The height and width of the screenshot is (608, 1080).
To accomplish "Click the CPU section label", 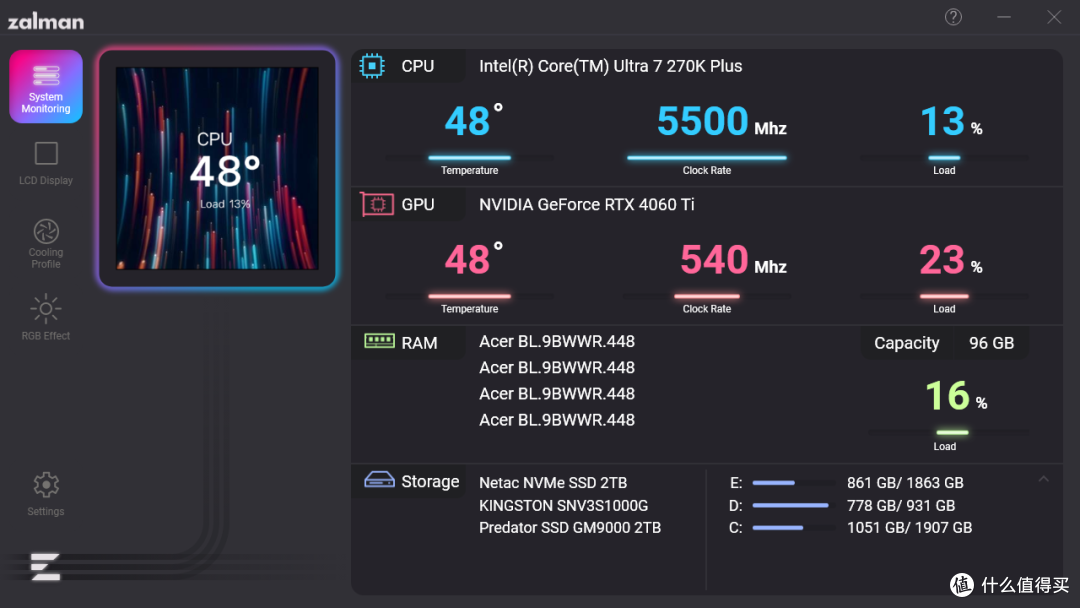I will click(417, 66).
